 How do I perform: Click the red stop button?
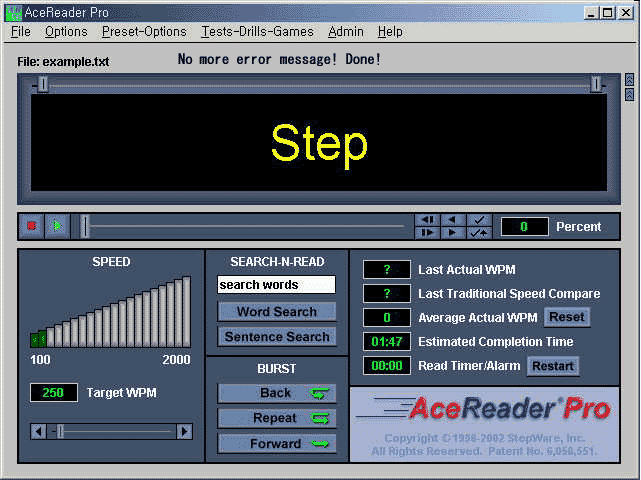[x=32, y=226]
